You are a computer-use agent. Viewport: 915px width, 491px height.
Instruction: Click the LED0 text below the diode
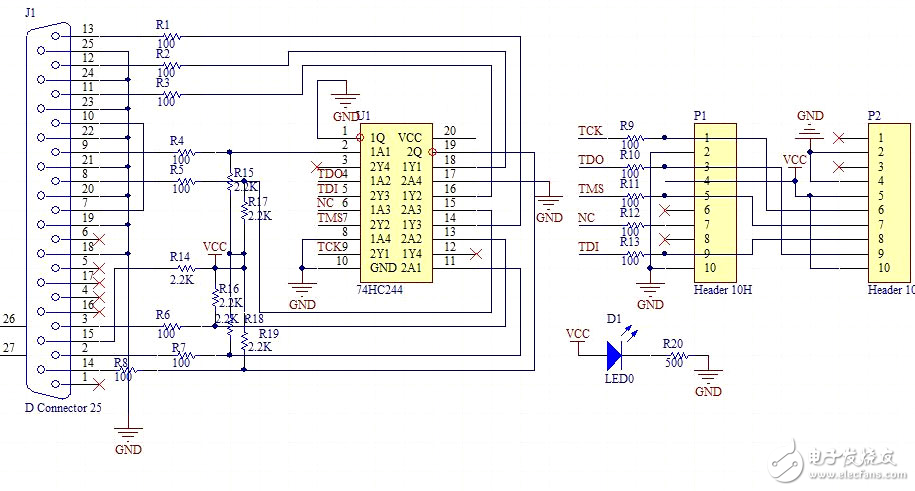[x=617, y=379]
